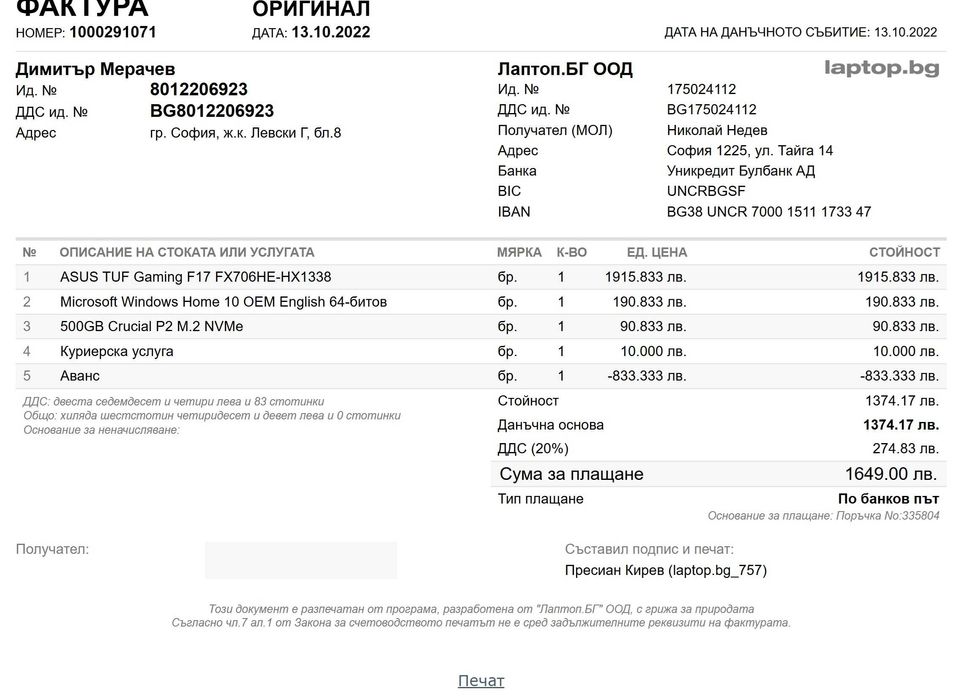Select the Общо amount in words line
Image resolution: width=972 pixels, height=699 pixels.
coord(212,416)
